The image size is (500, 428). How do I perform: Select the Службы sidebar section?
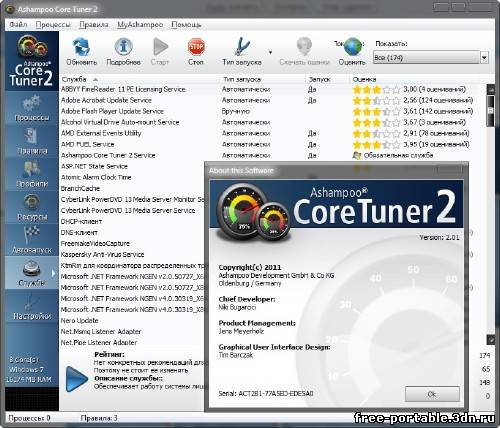coord(32,273)
